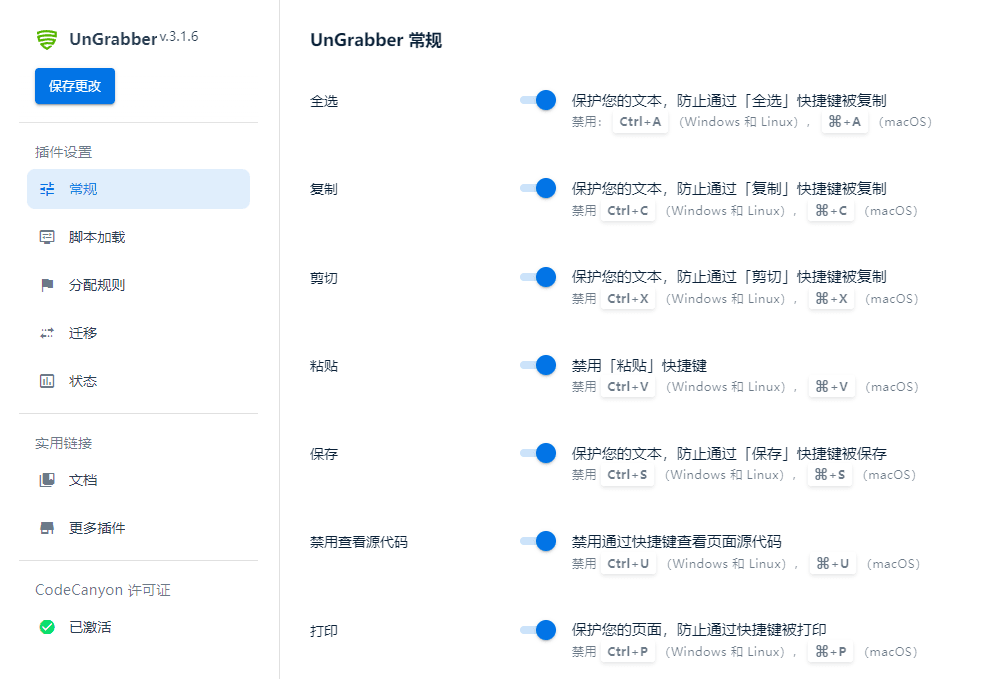This screenshot has width=1005, height=679.
Task: Click the ⌘+X key badge
Action: (831, 299)
